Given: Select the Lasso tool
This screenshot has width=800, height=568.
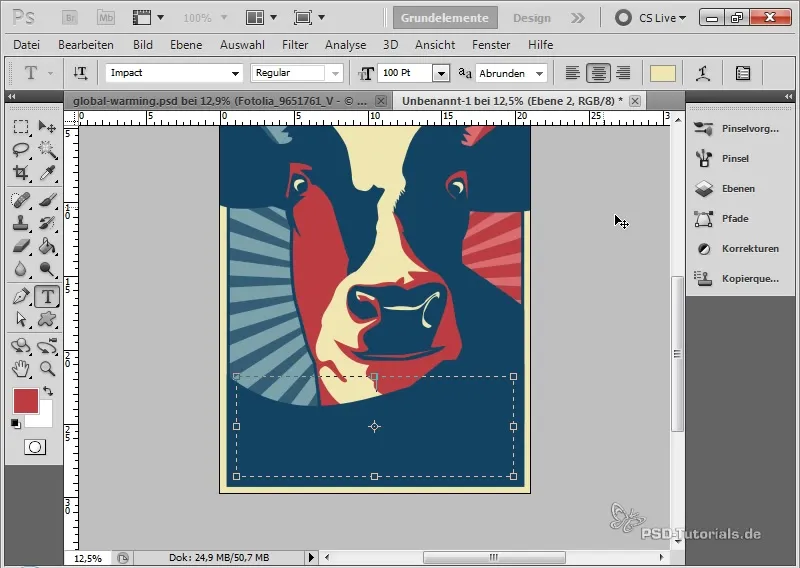Looking at the screenshot, I should (21, 150).
